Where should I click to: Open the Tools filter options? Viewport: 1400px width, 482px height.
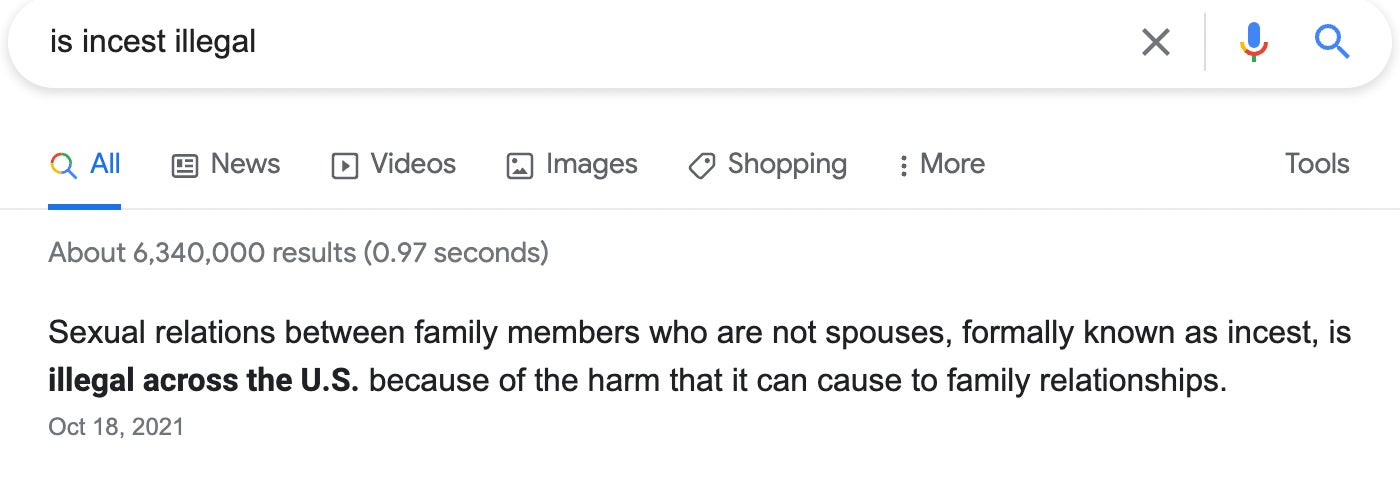[x=1317, y=164]
